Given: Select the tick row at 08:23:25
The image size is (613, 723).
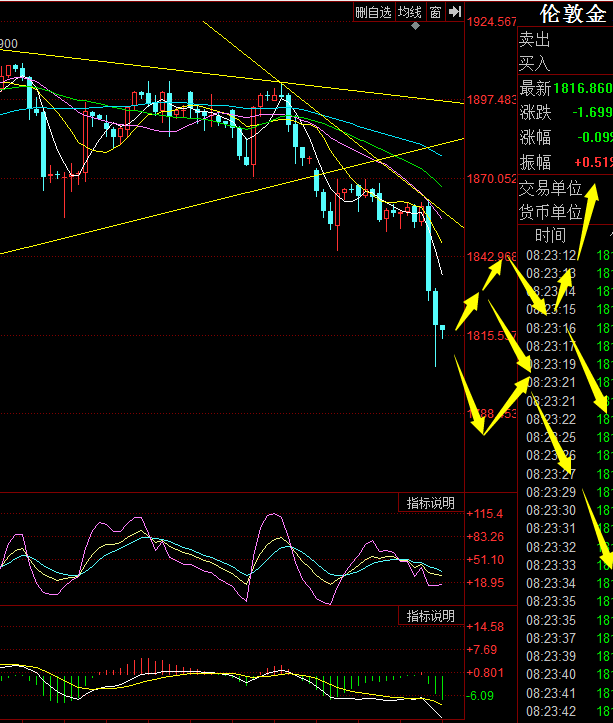Looking at the screenshot, I should [569, 437].
